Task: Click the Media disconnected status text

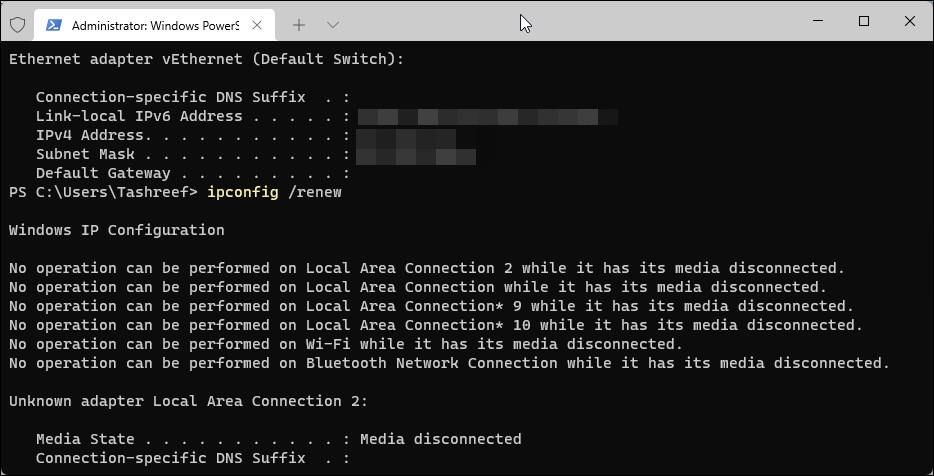Action: pos(440,439)
